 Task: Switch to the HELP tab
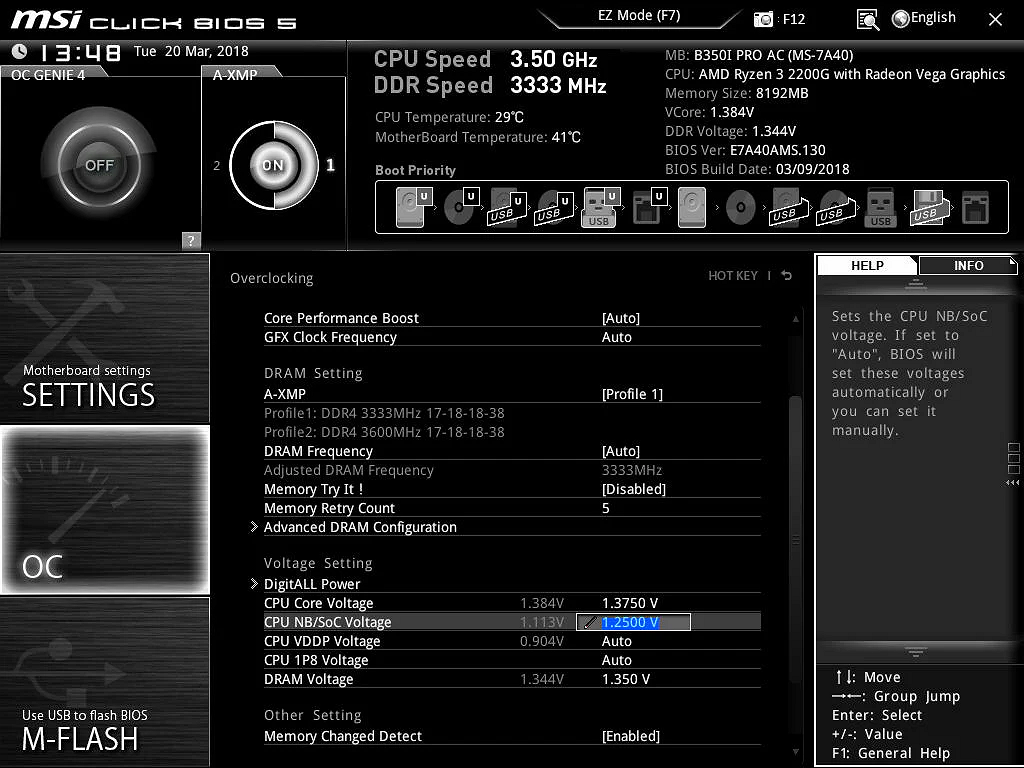point(867,265)
